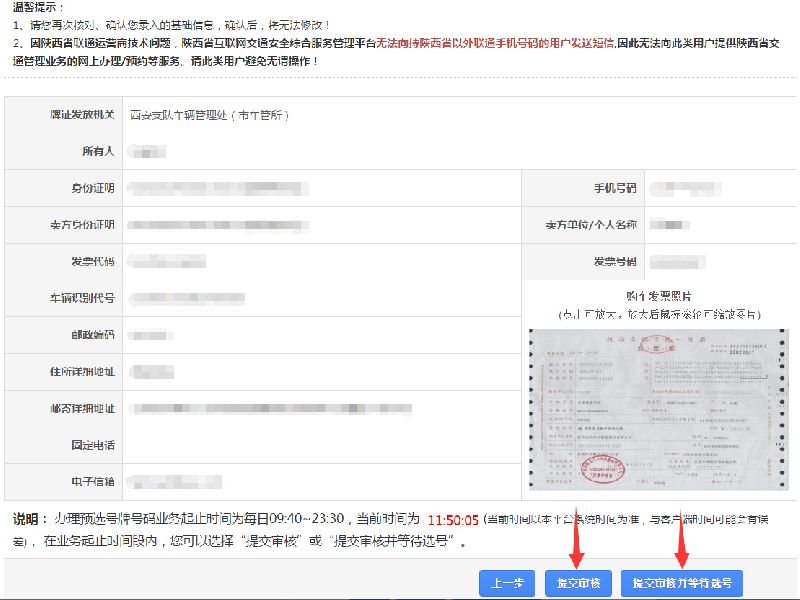The image size is (800, 600).
Task: Click the red current time 11:50:05
Action: click(453, 520)
